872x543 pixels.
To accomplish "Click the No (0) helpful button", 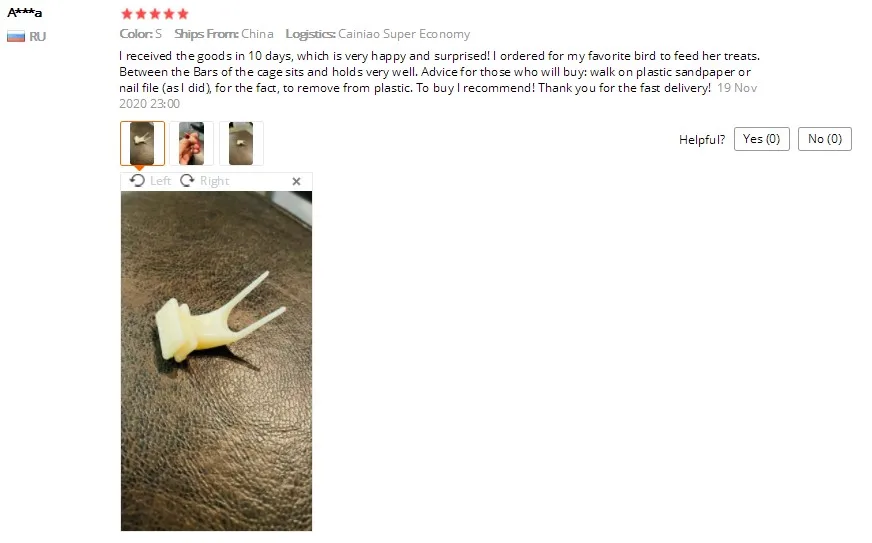I will [825, 139].
